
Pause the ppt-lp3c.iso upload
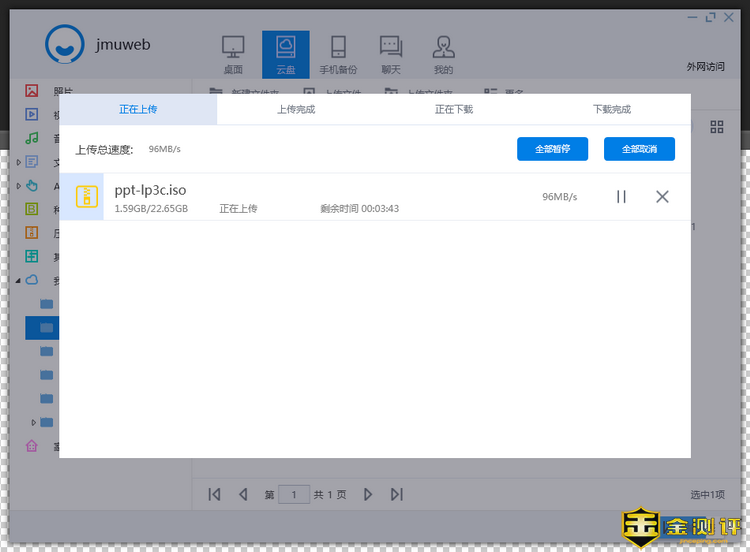pyautogui.click(x=621, y=197)
